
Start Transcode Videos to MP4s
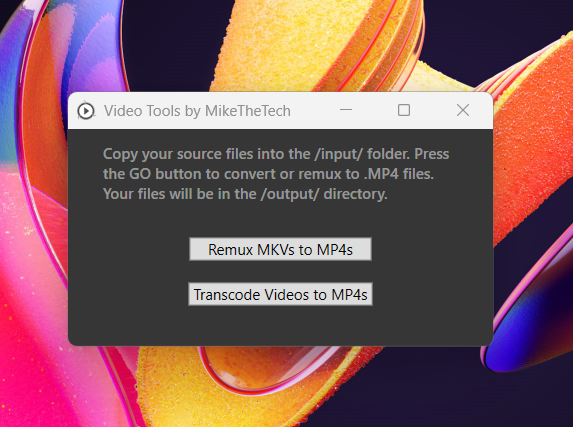tap(280, 294)
